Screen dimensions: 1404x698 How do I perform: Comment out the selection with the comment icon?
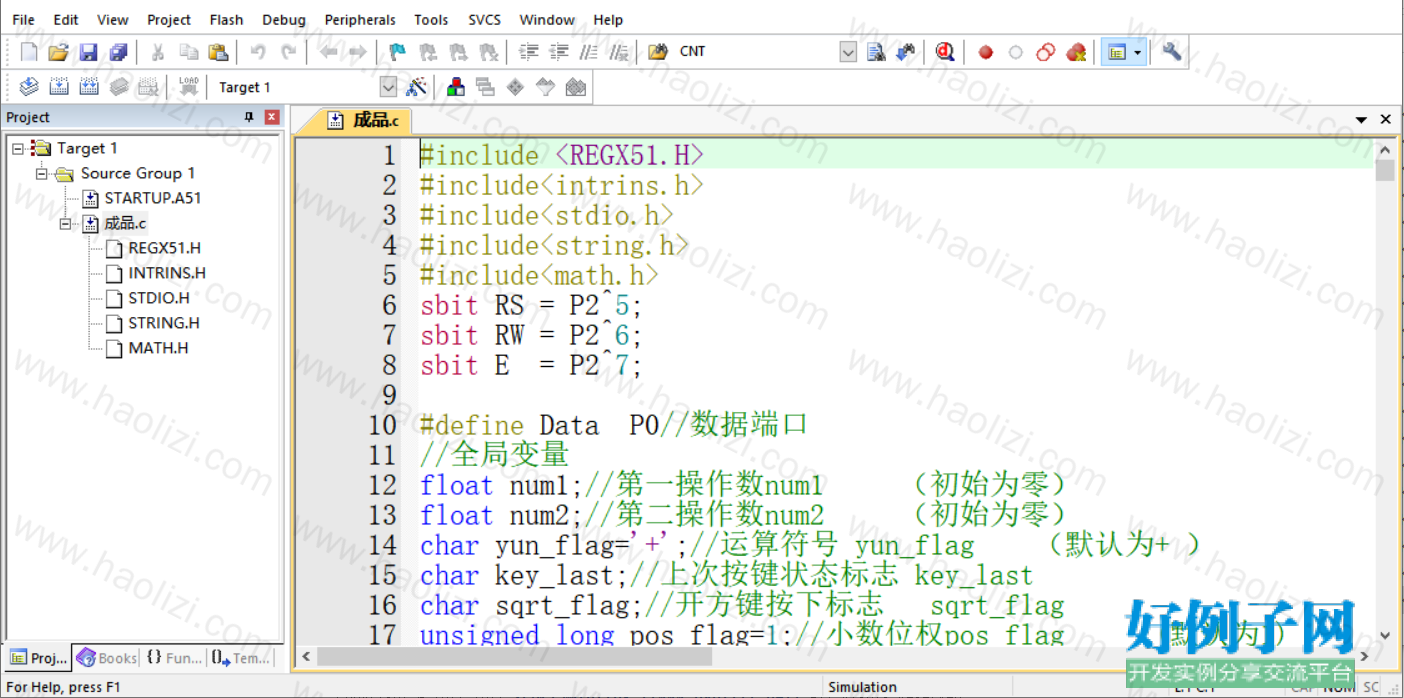(x=589, y=52)
